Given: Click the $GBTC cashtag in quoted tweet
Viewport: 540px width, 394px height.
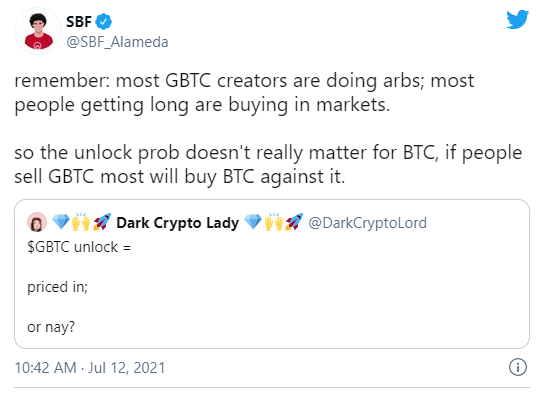Looking at the screenshot, I should click(x=49, y=247).
